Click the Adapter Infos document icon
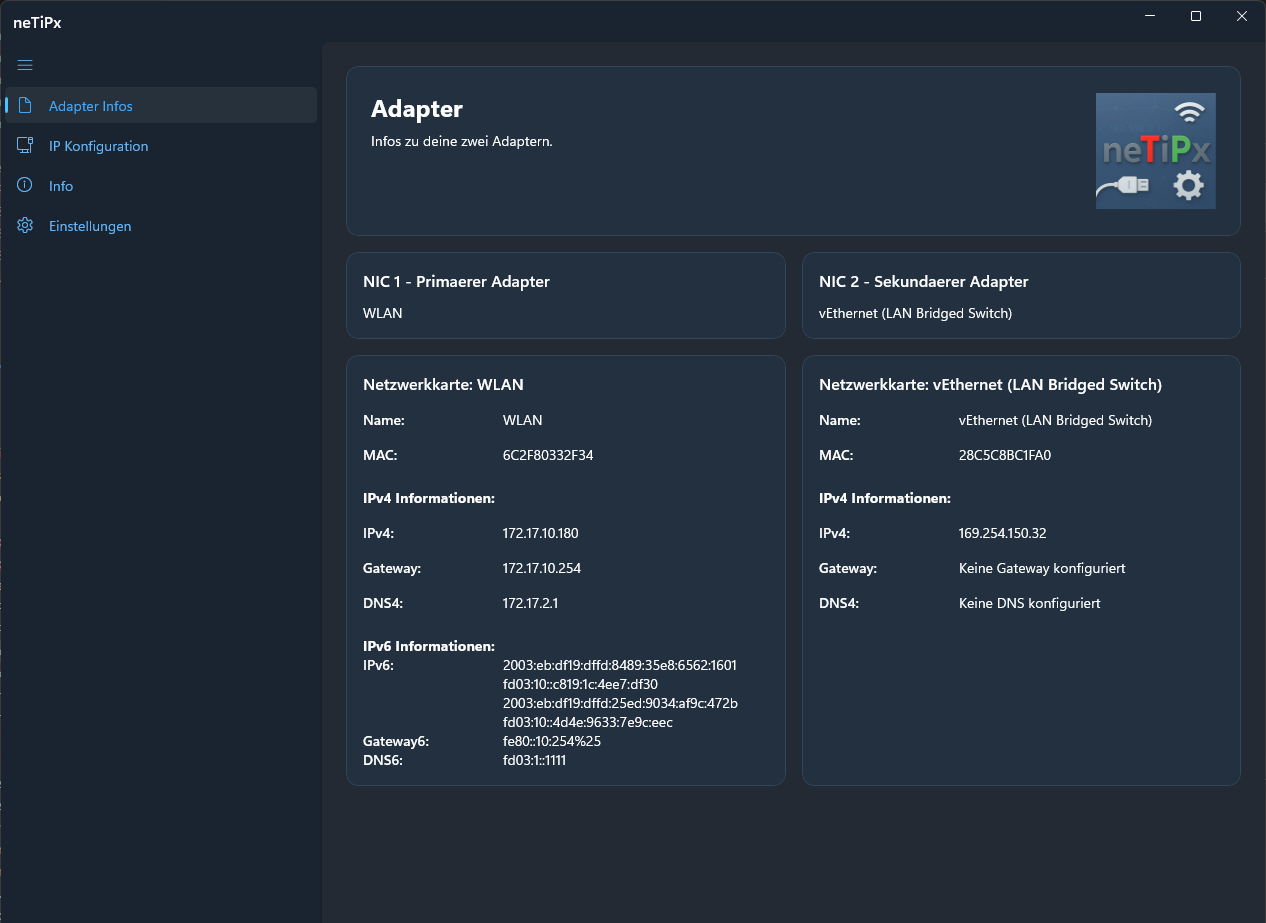1266x923 pixels. tap(26, 106)
